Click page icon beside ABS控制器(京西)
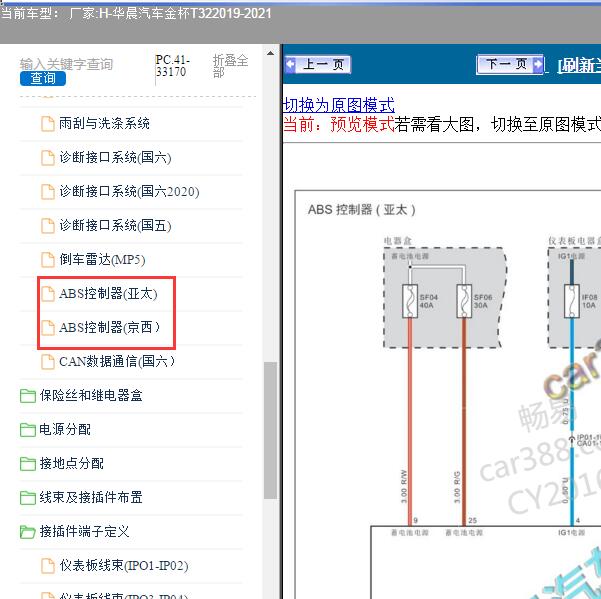Image resolution: width=601 pixels, height=599 pixels. 48,328
